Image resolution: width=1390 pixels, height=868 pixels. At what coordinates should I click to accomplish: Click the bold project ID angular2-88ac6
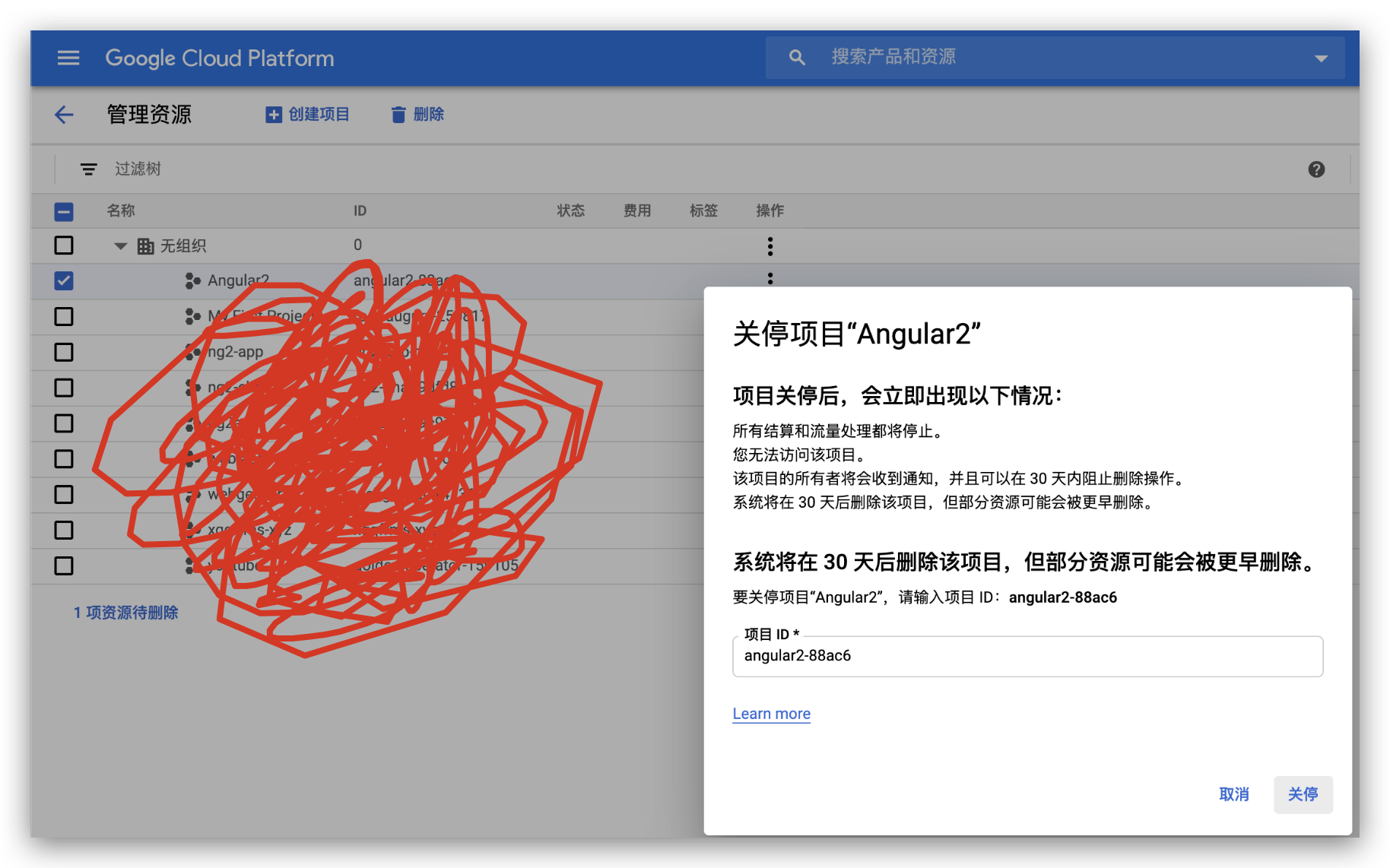point(1062,597)
